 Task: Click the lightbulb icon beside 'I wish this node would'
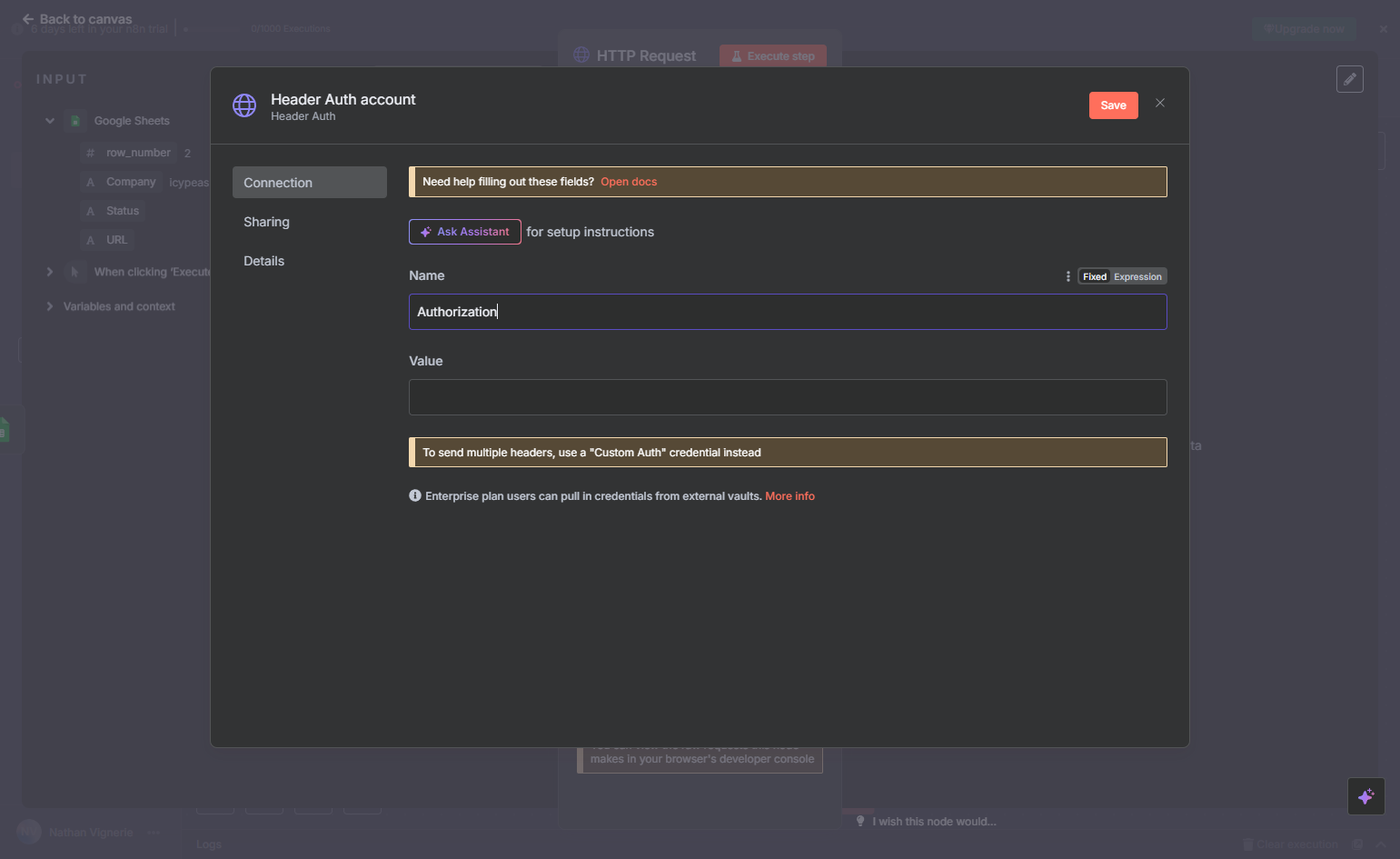[860, 821]
